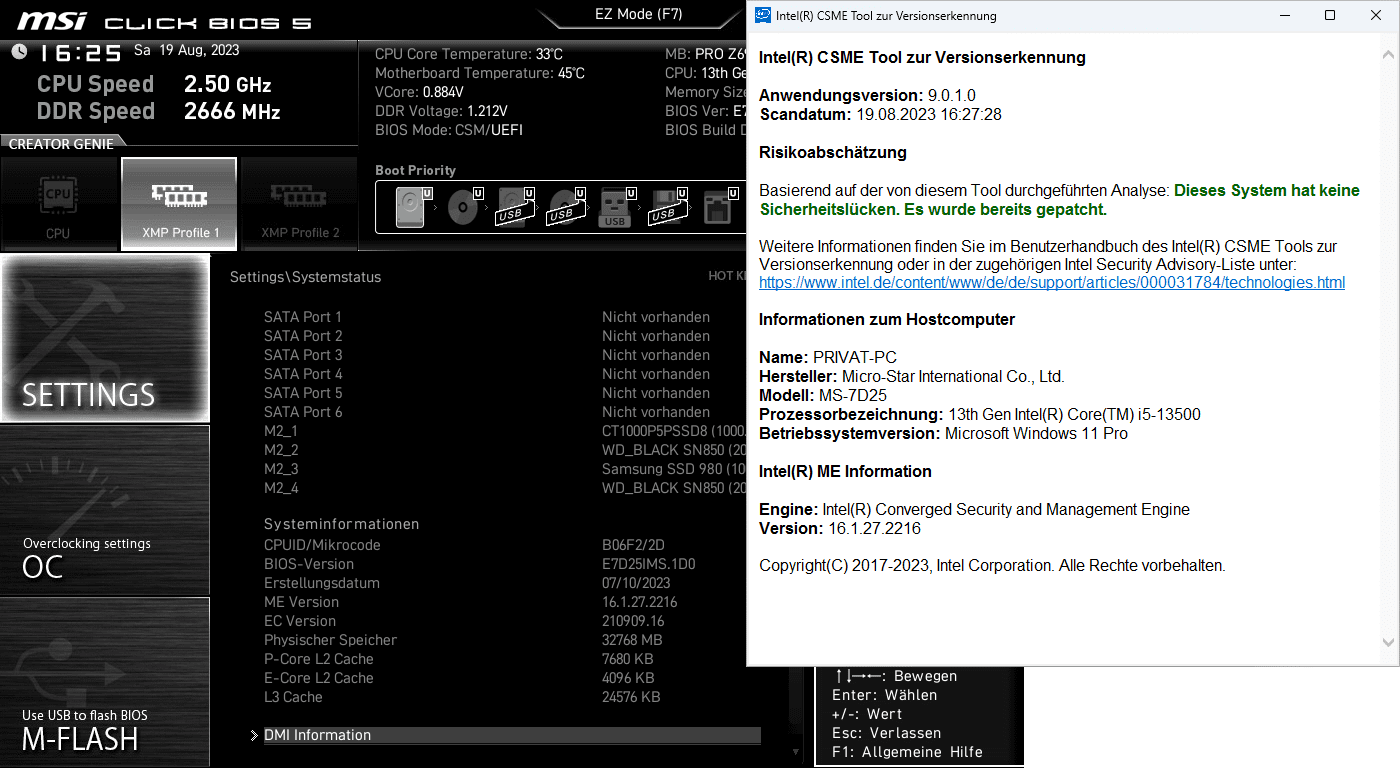Select the USB key boot priority icon

[x=615, y=207]
